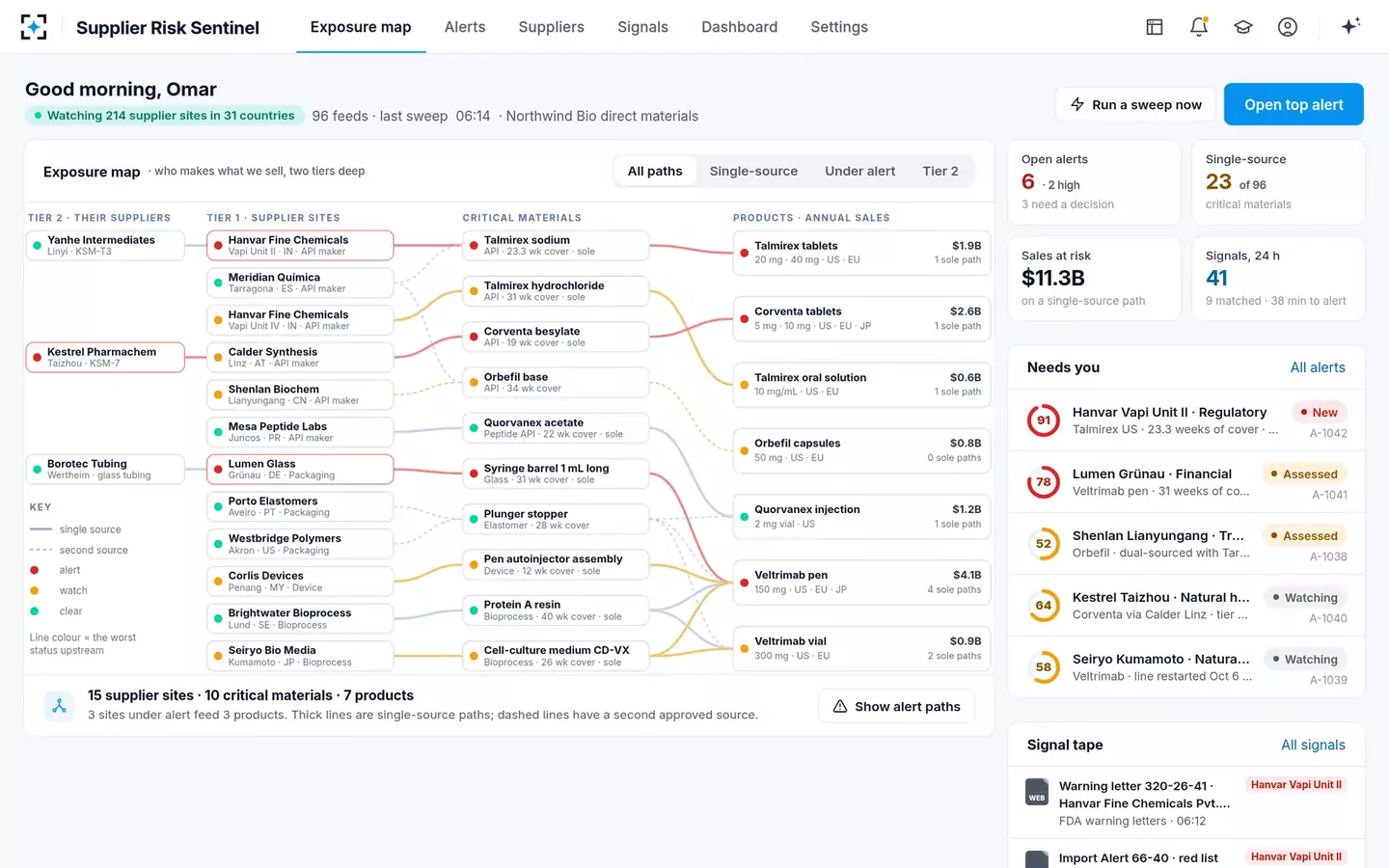Open the Settings tab
Viewport: 1389px width, 868px height.
click(839, 27)
